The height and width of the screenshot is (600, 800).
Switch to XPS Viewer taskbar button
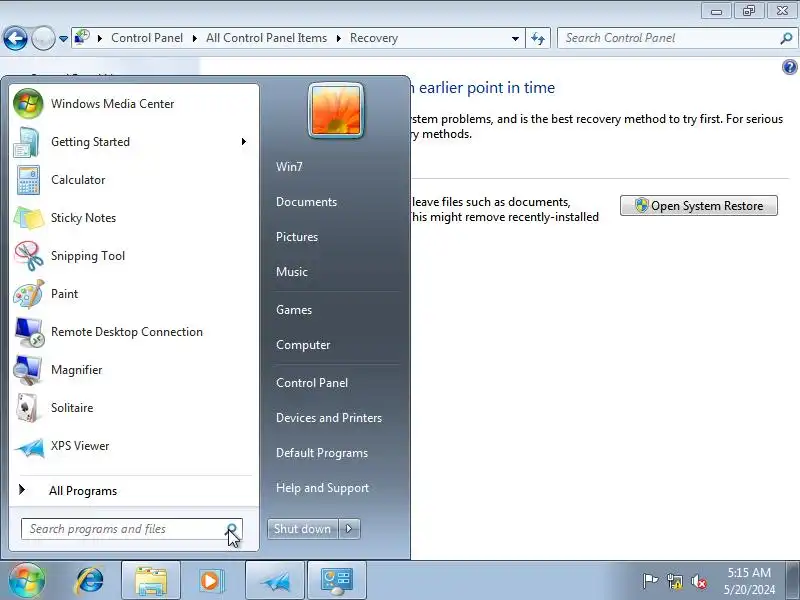(x=275, y=581)
